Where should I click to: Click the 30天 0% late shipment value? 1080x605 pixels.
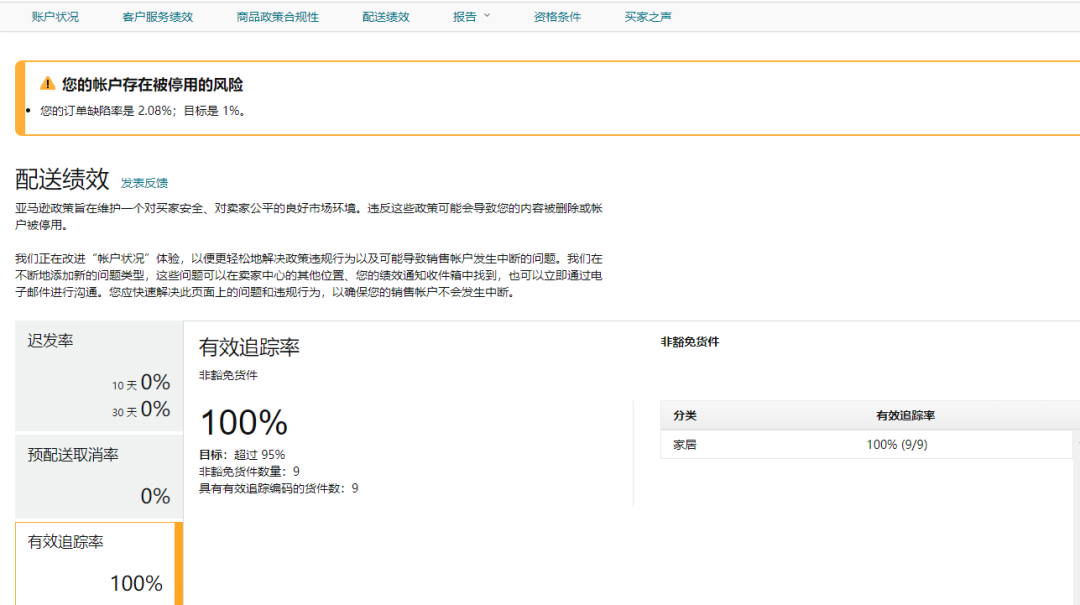(x=143, y=410)
